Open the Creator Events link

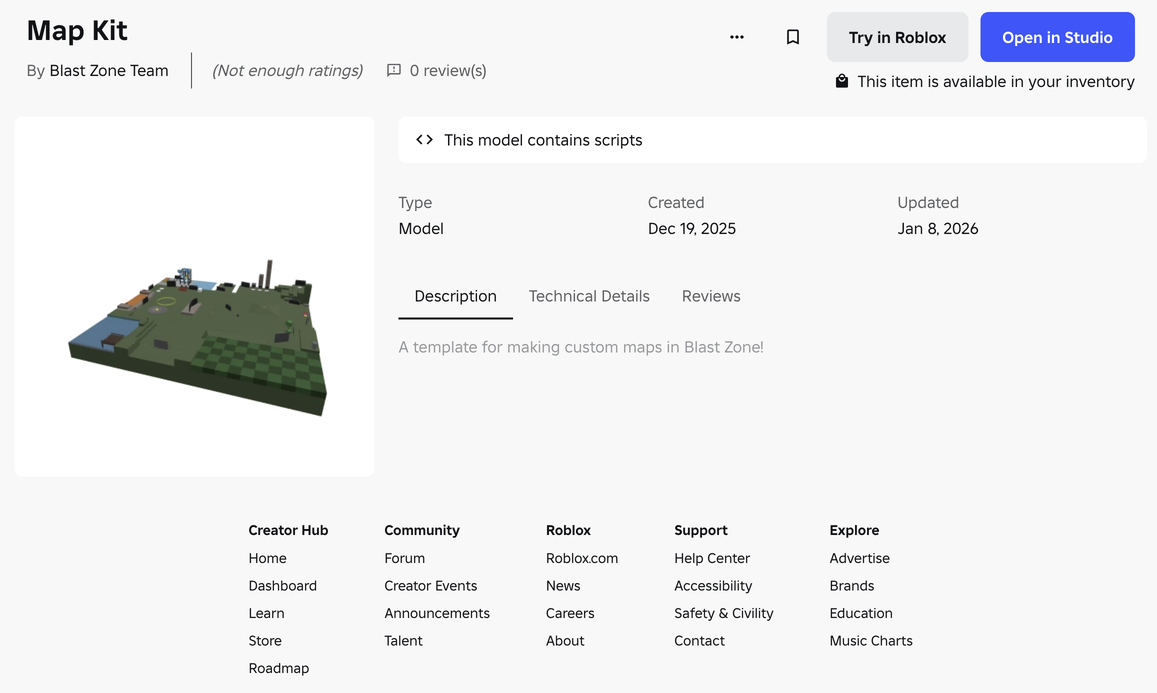[x=431, y=586]
